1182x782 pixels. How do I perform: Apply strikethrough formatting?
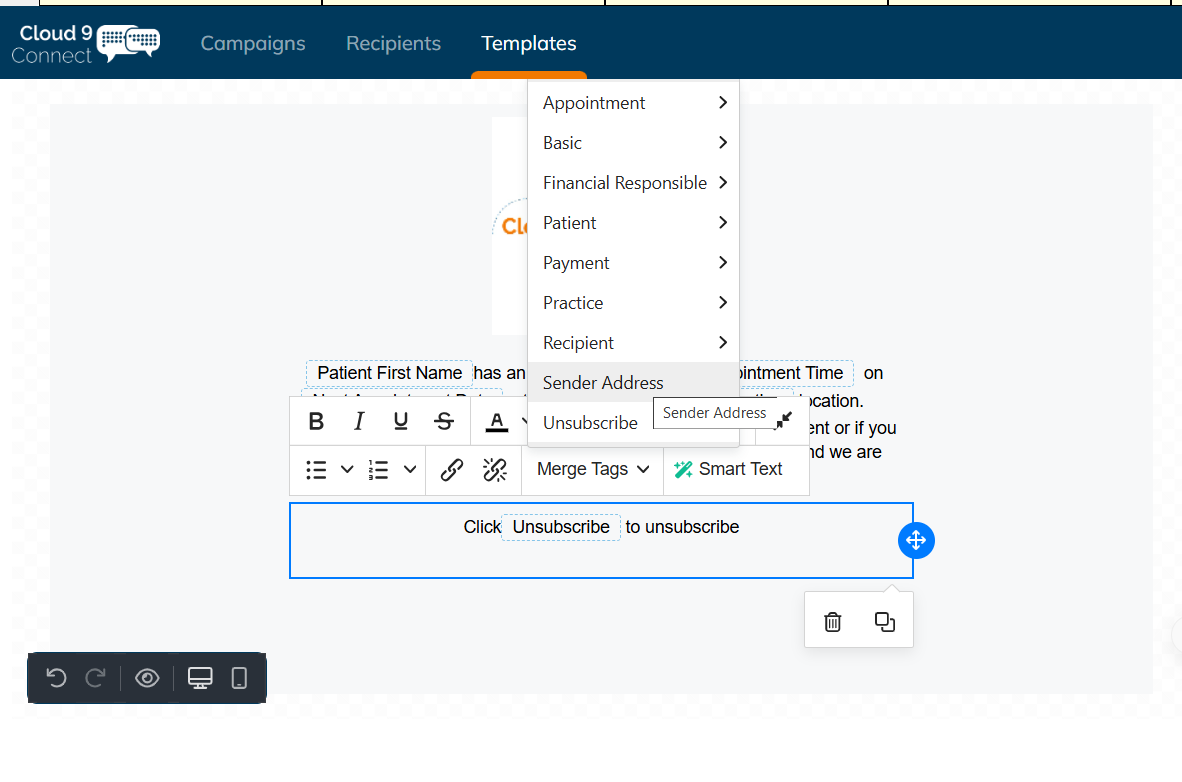[x=444, y=421]
